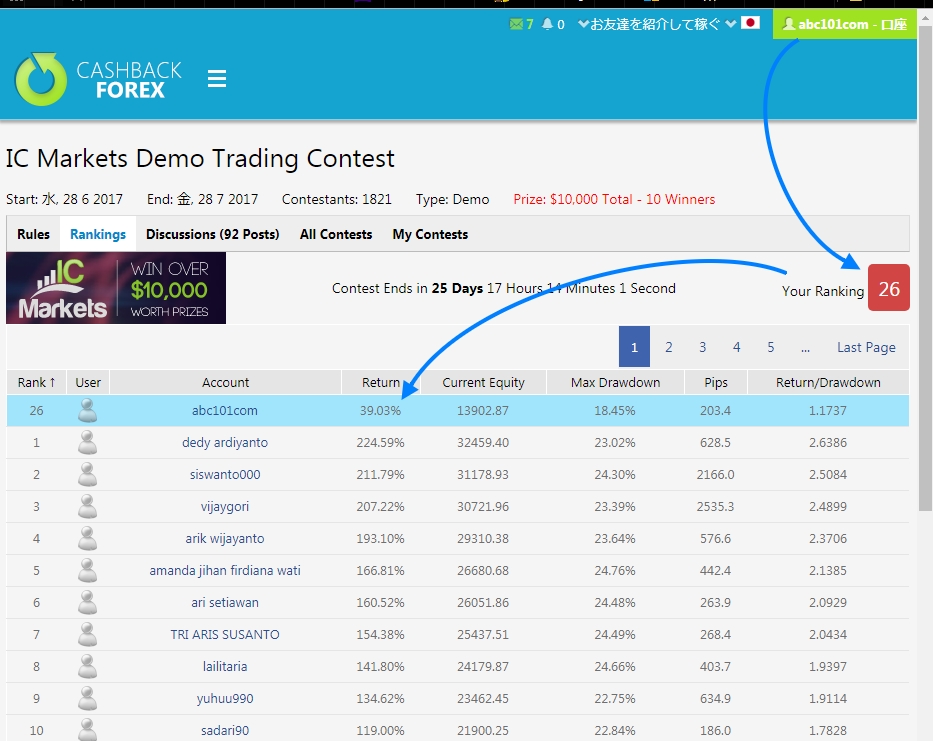Click the Japan flag language icon
The height and width of the screenshot is (741, 933).
(750, 23)
